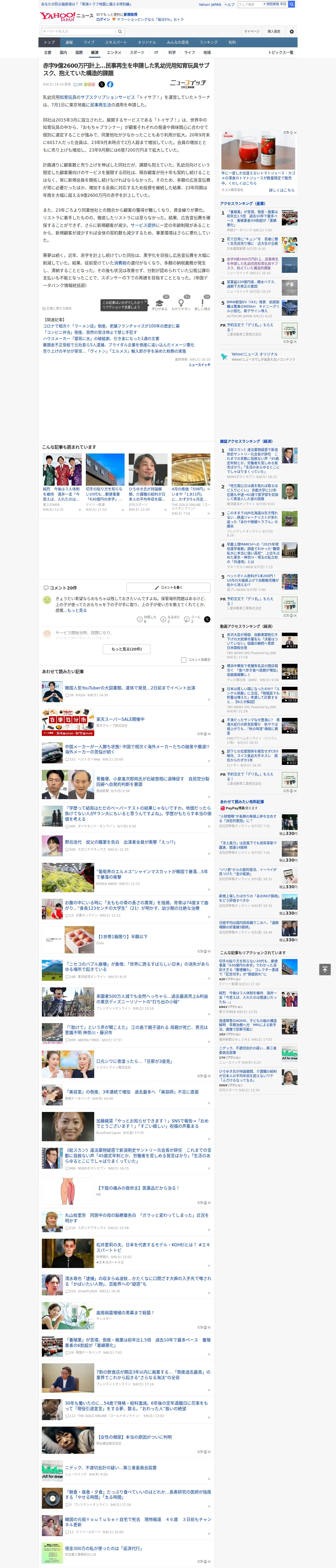Screen dimensions: 336x1568
Task: Open the マイページ link
Action: tap(251, 32)
